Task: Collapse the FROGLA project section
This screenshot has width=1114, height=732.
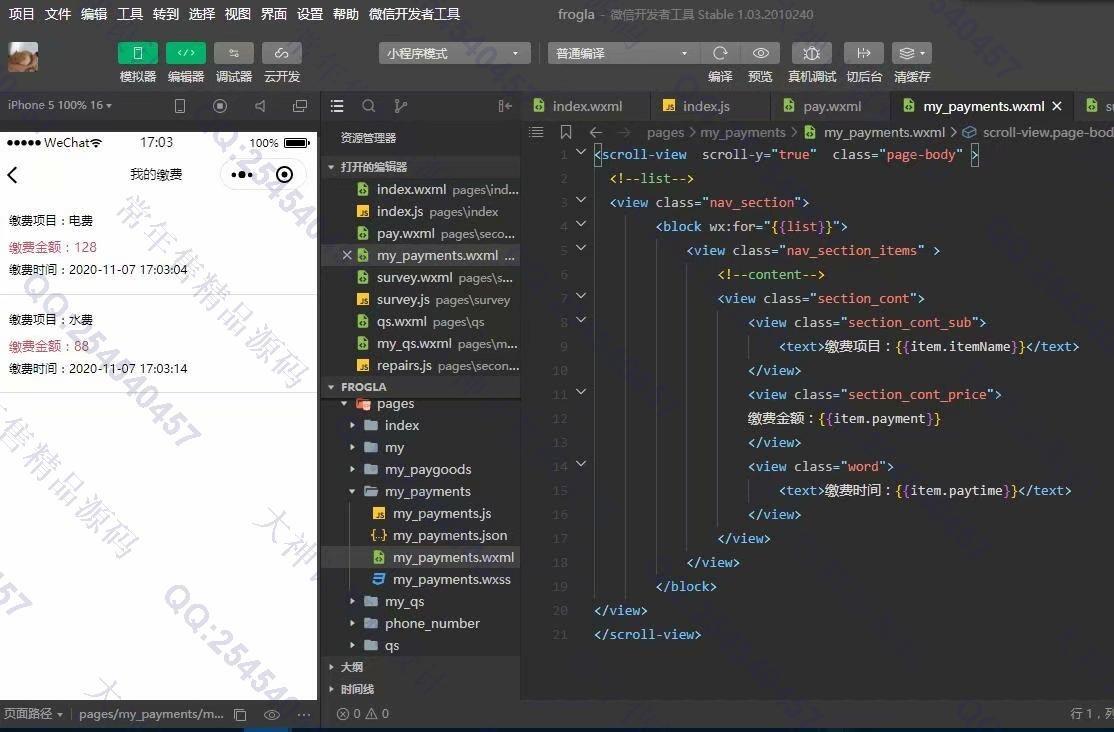Action: tap(331, 387)
